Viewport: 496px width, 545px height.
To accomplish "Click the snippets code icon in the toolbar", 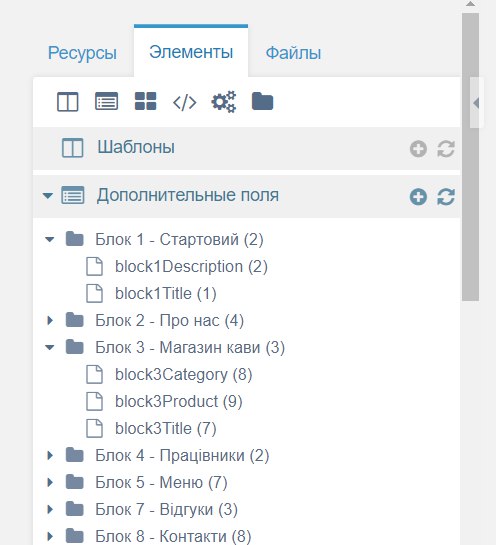I will coord(185,102).
